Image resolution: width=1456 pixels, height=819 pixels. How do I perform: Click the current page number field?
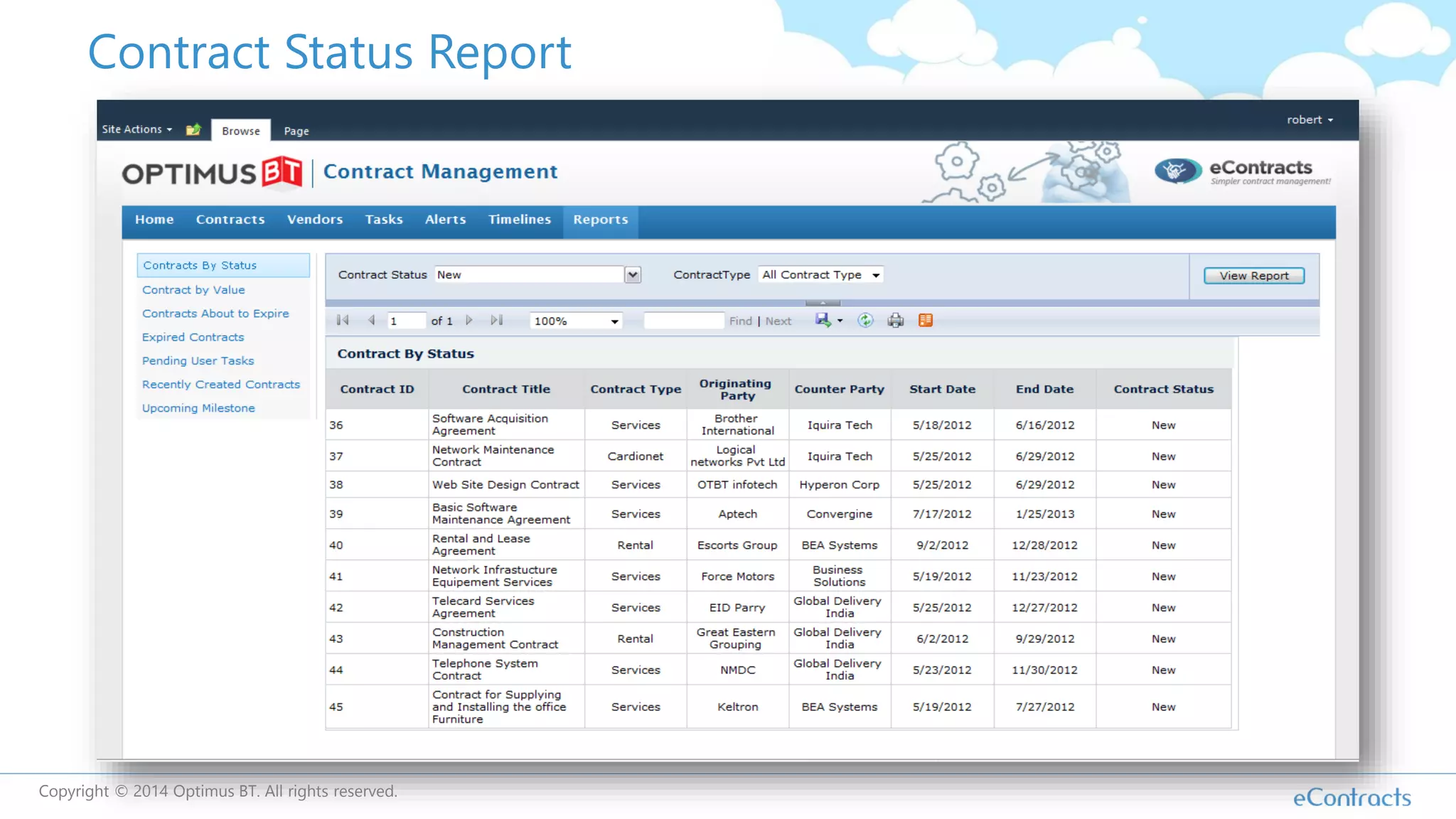click(406, 321)
